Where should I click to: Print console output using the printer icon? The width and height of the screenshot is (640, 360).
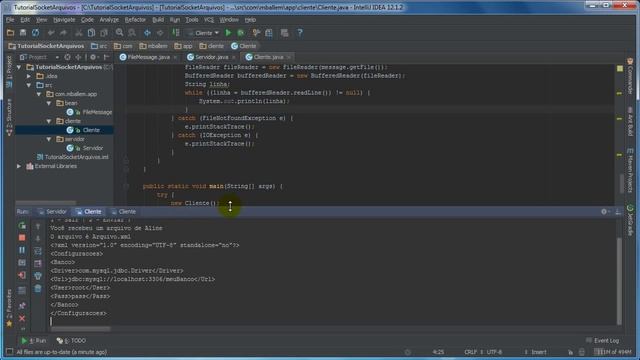point(38,276)
